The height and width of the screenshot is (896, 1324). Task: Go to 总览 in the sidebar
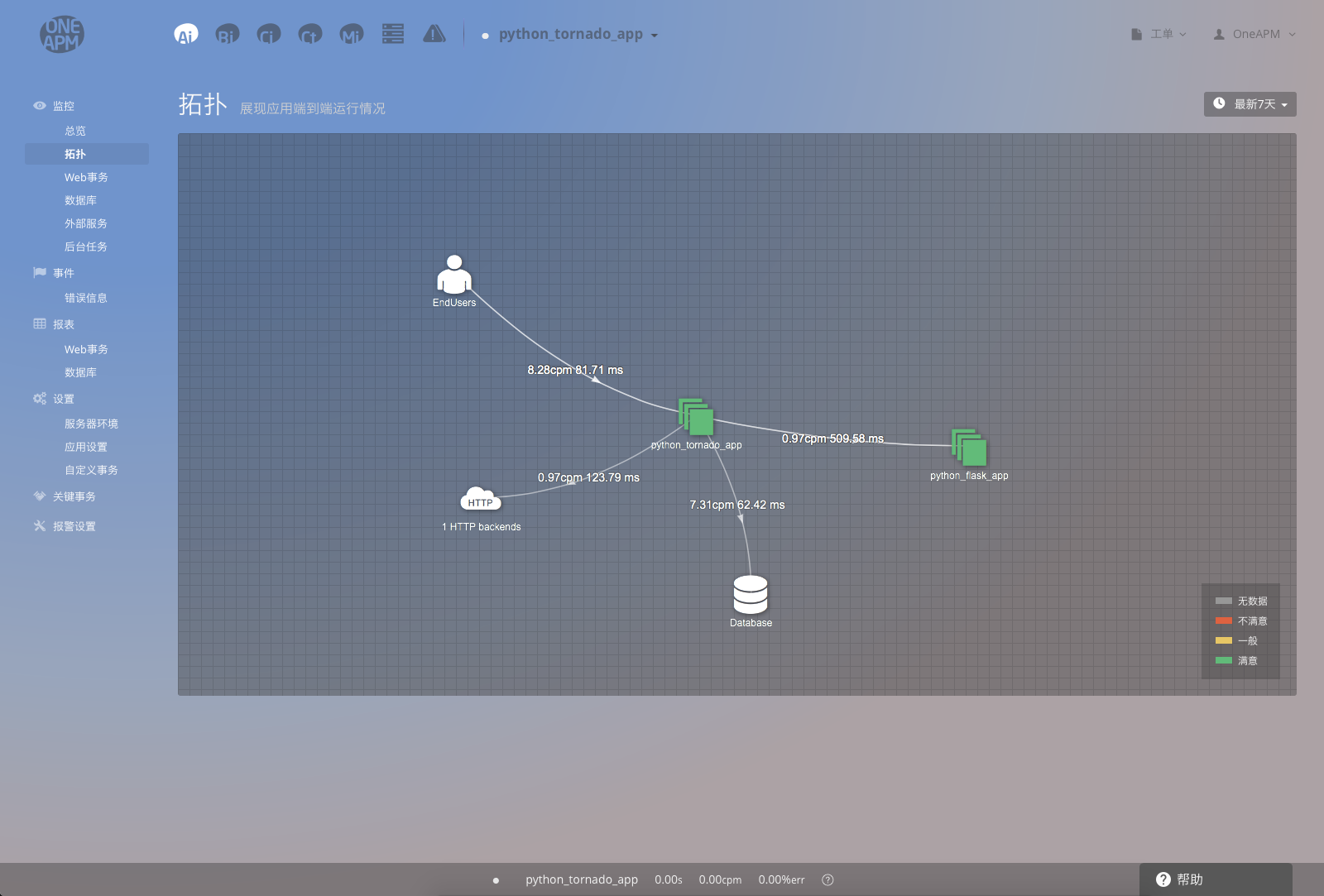click(75, 131)
